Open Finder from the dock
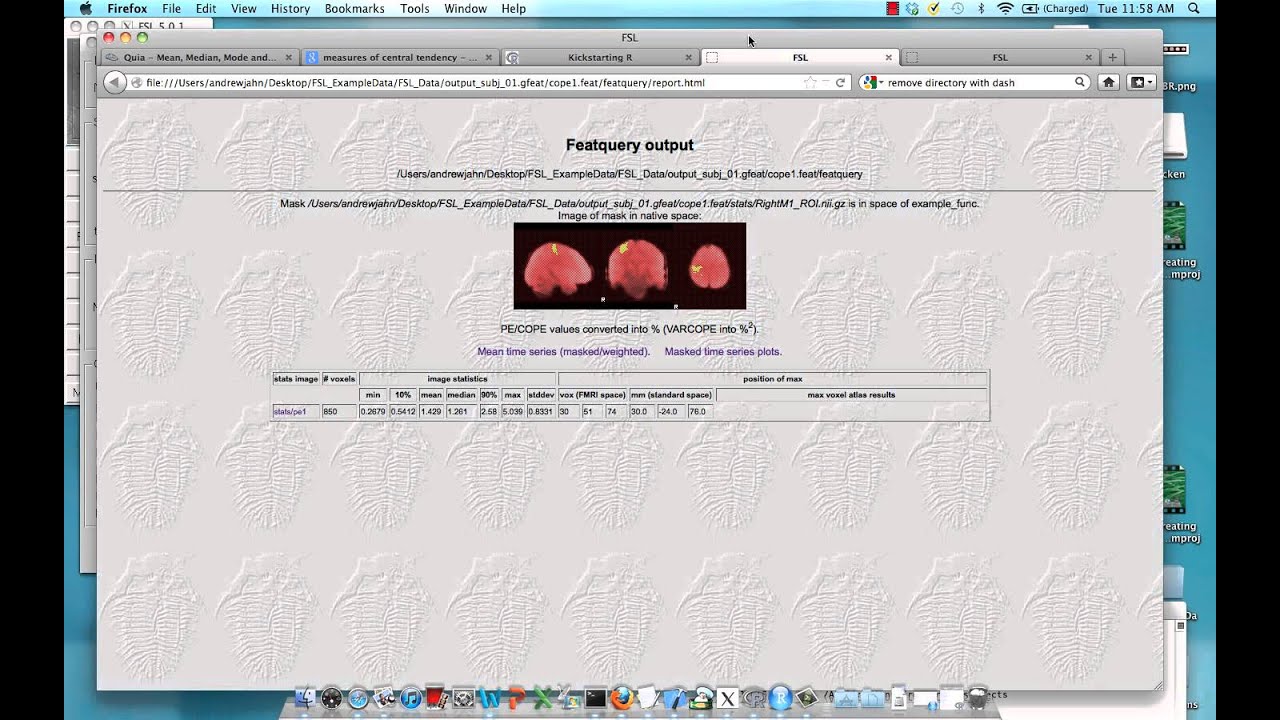1280x720 pixels. point(305,698)
